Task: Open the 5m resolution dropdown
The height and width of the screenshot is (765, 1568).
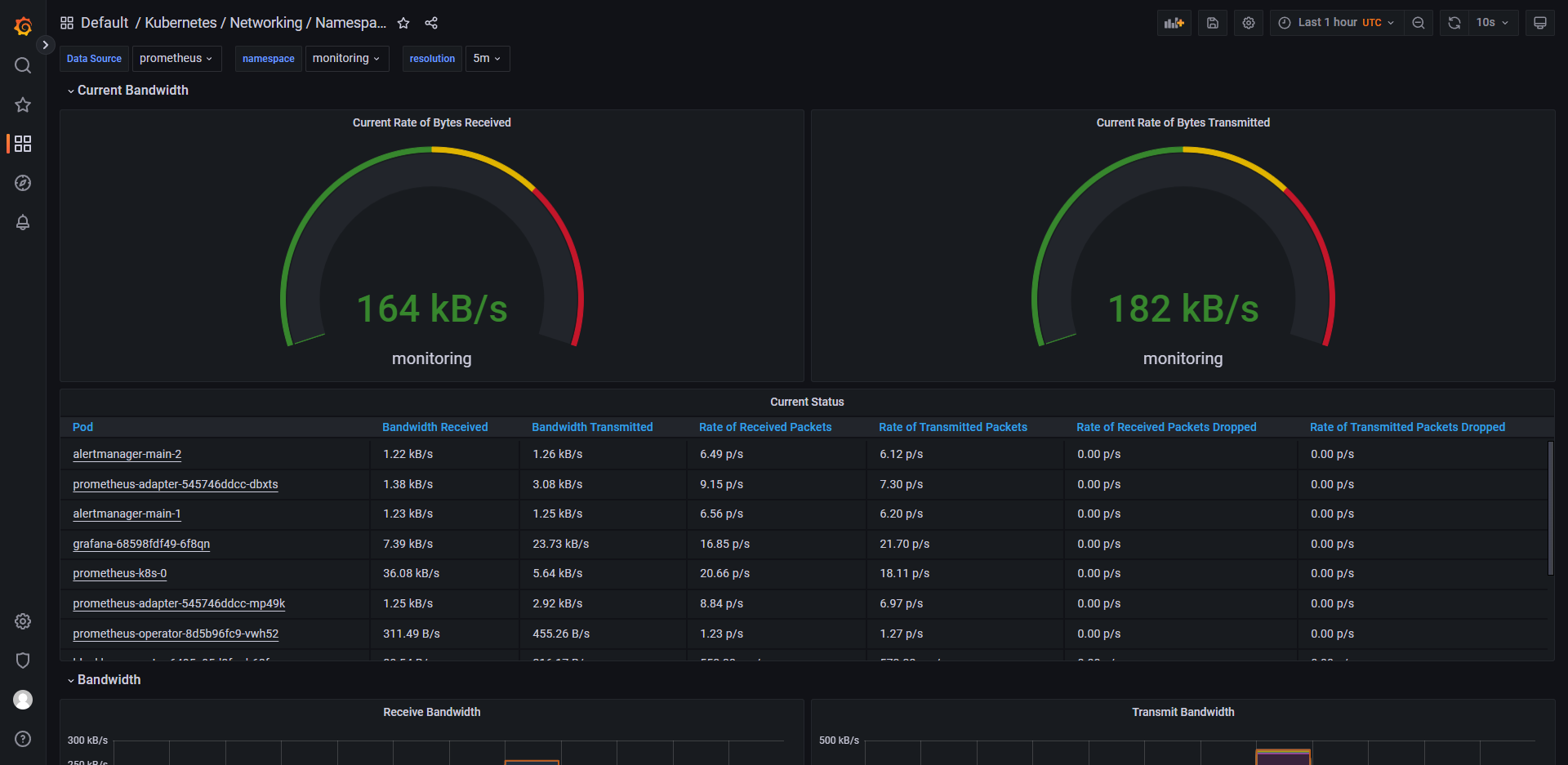Action: click(x=487, y=59)
